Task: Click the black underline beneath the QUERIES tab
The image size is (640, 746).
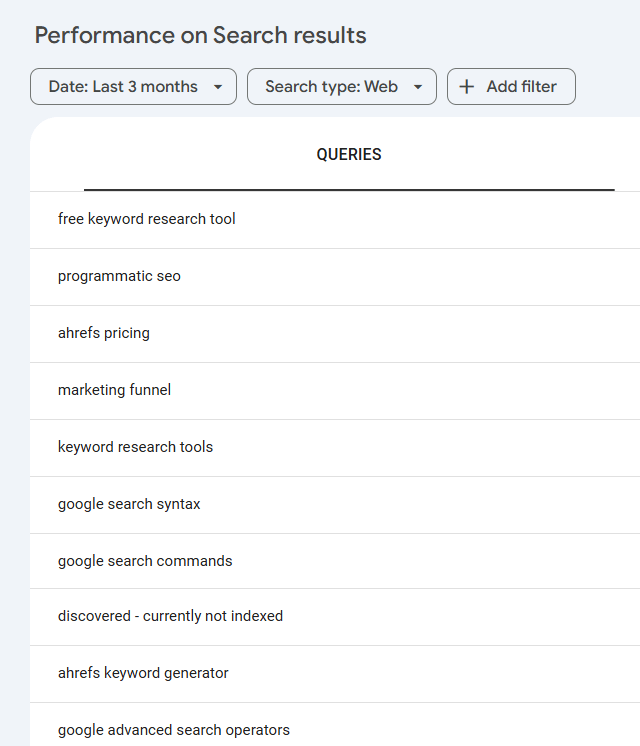Action: (x=349, y=189)
